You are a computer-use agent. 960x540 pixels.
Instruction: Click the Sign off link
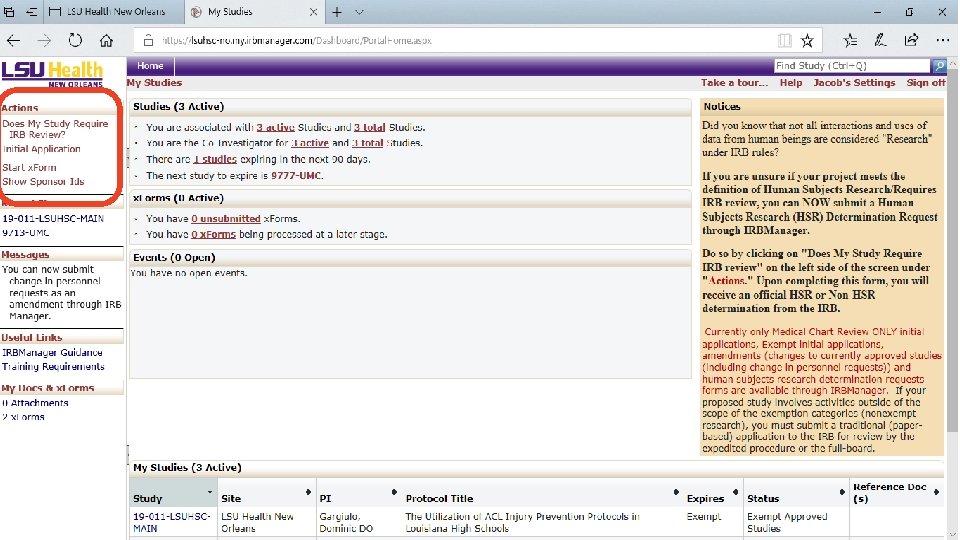[926, 83]
